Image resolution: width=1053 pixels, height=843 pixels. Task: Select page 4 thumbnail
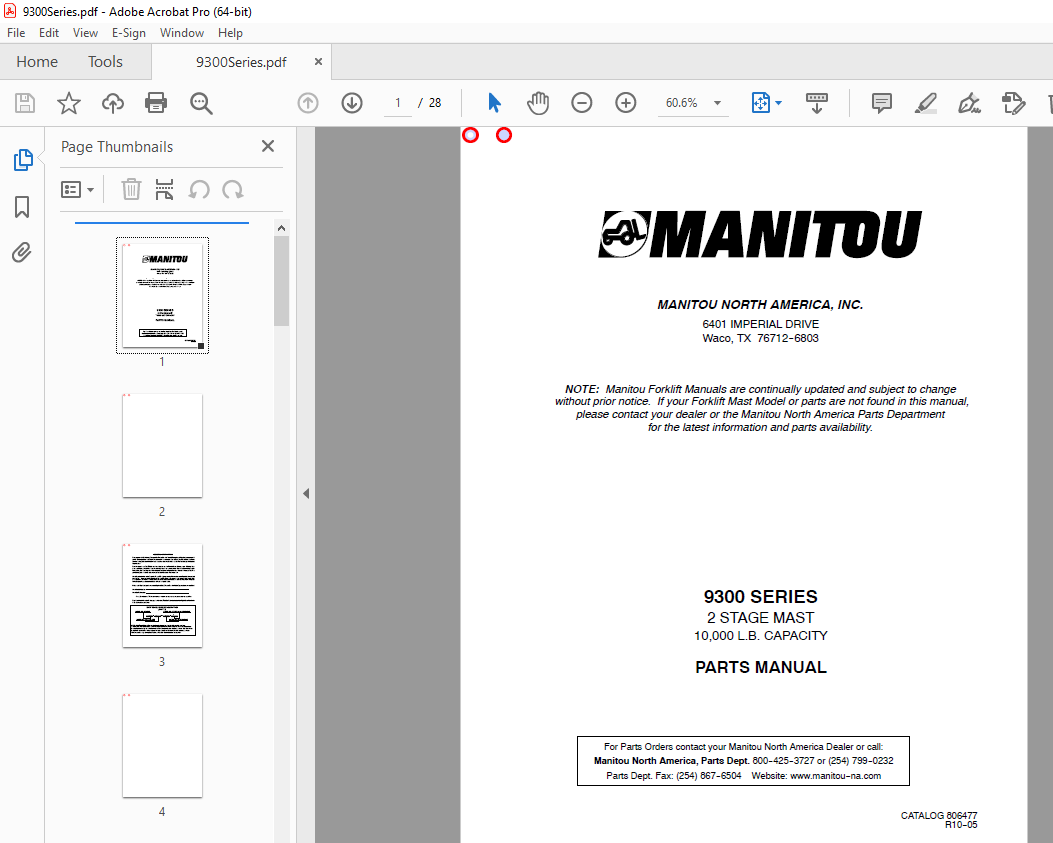click(163, 746)
